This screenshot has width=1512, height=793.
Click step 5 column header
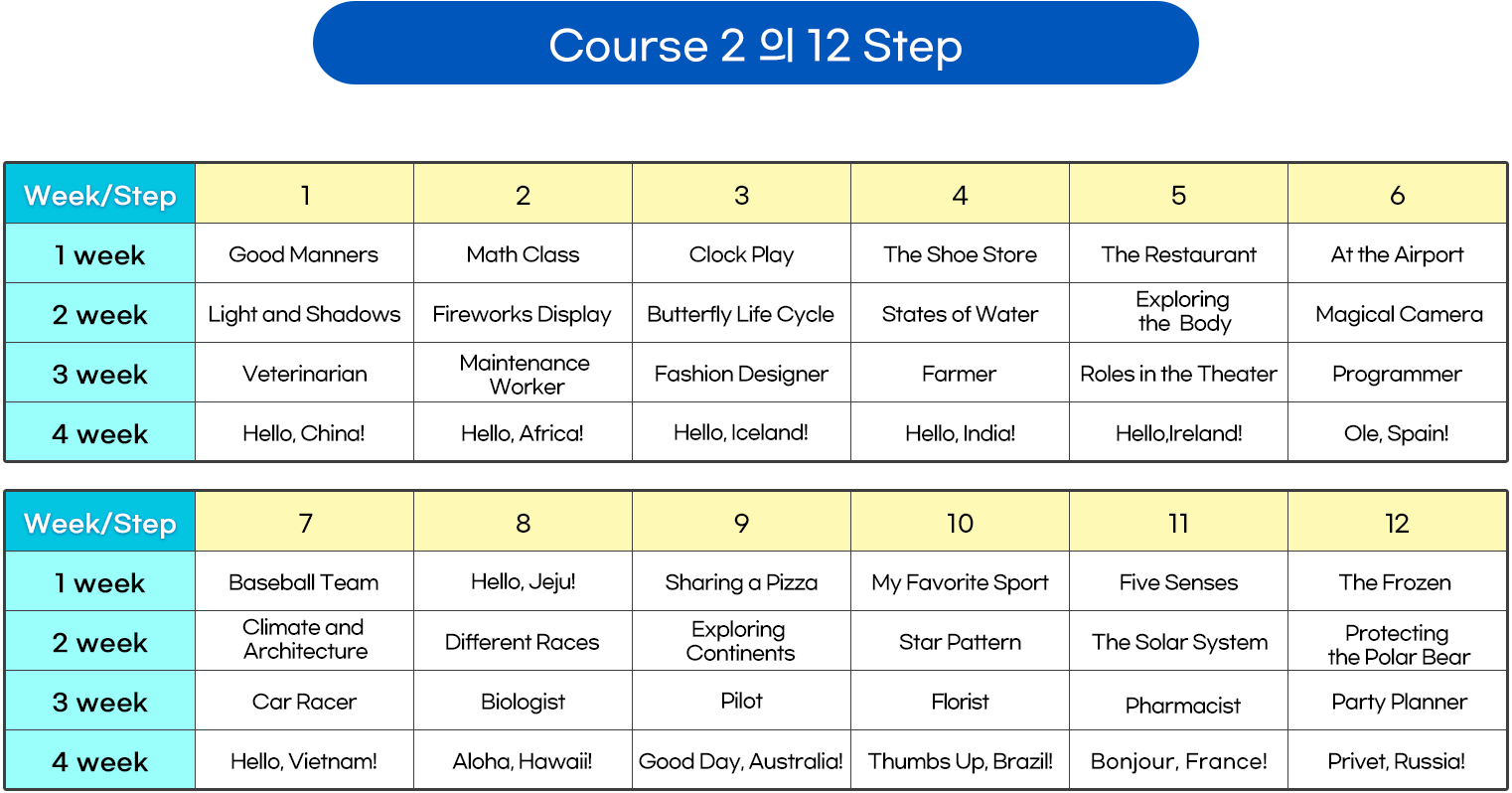tap(1178, 195)
